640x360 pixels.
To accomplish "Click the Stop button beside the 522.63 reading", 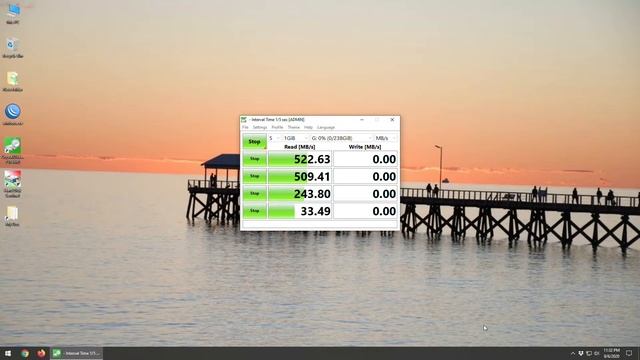I will 254,159.
